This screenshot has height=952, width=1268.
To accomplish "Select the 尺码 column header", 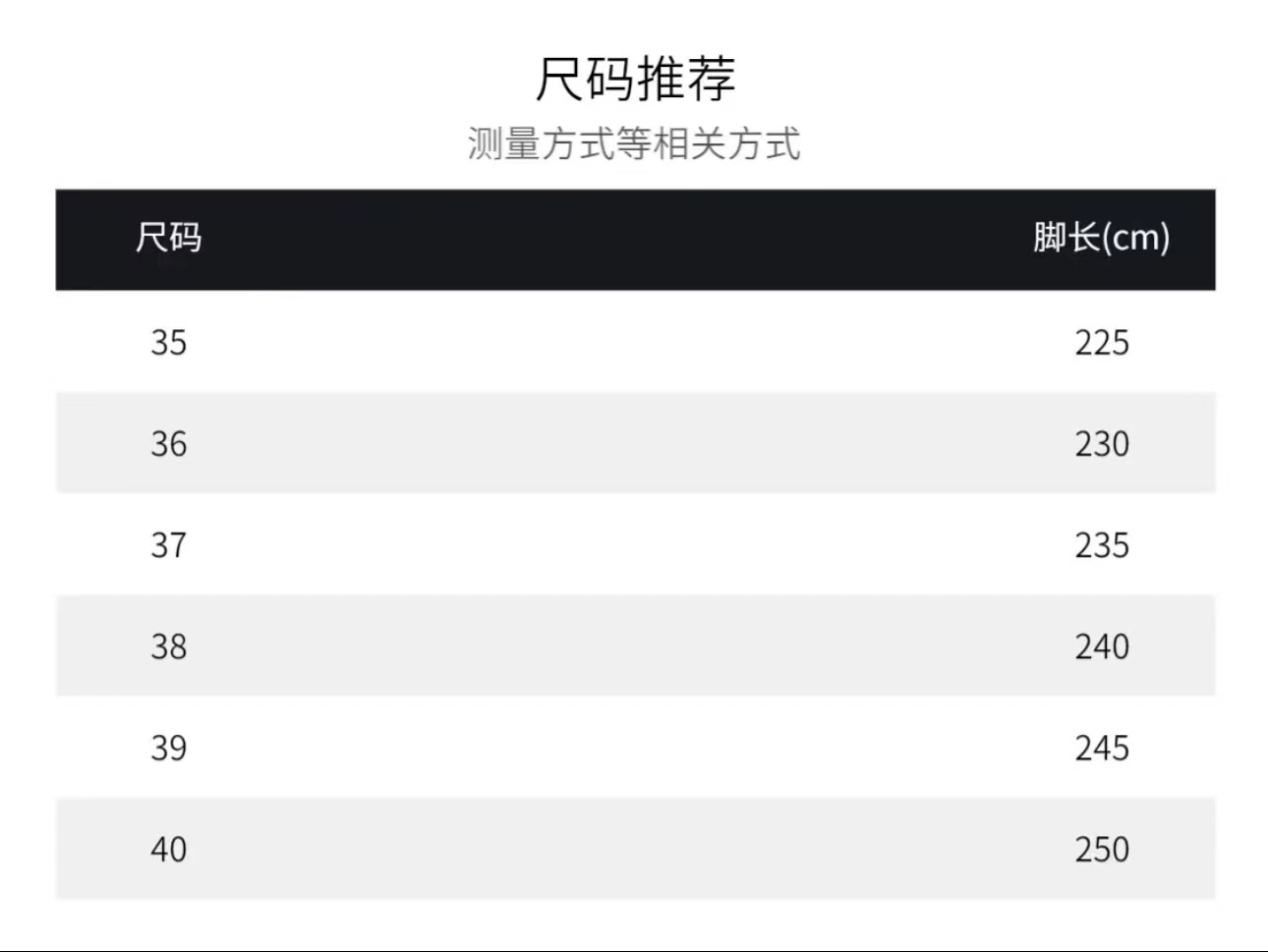I will pos(168,238).
